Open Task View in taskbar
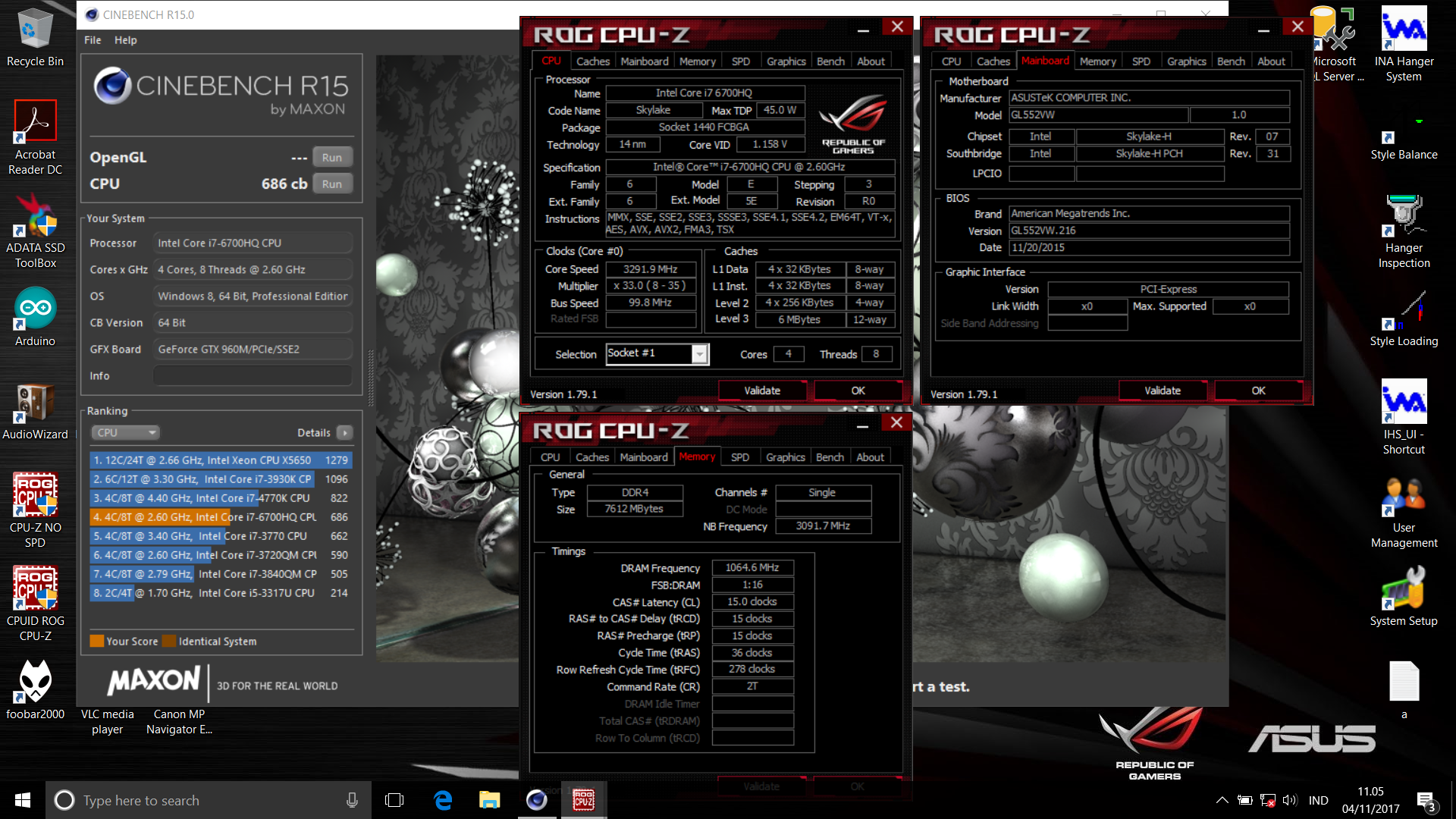 click(394, 800)
